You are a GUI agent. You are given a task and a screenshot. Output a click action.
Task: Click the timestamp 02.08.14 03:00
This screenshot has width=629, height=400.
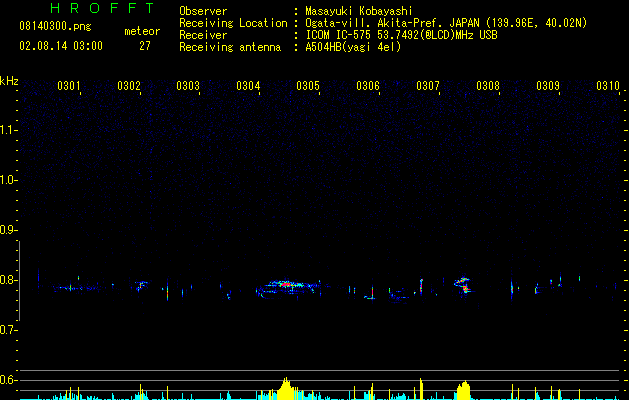61,46
